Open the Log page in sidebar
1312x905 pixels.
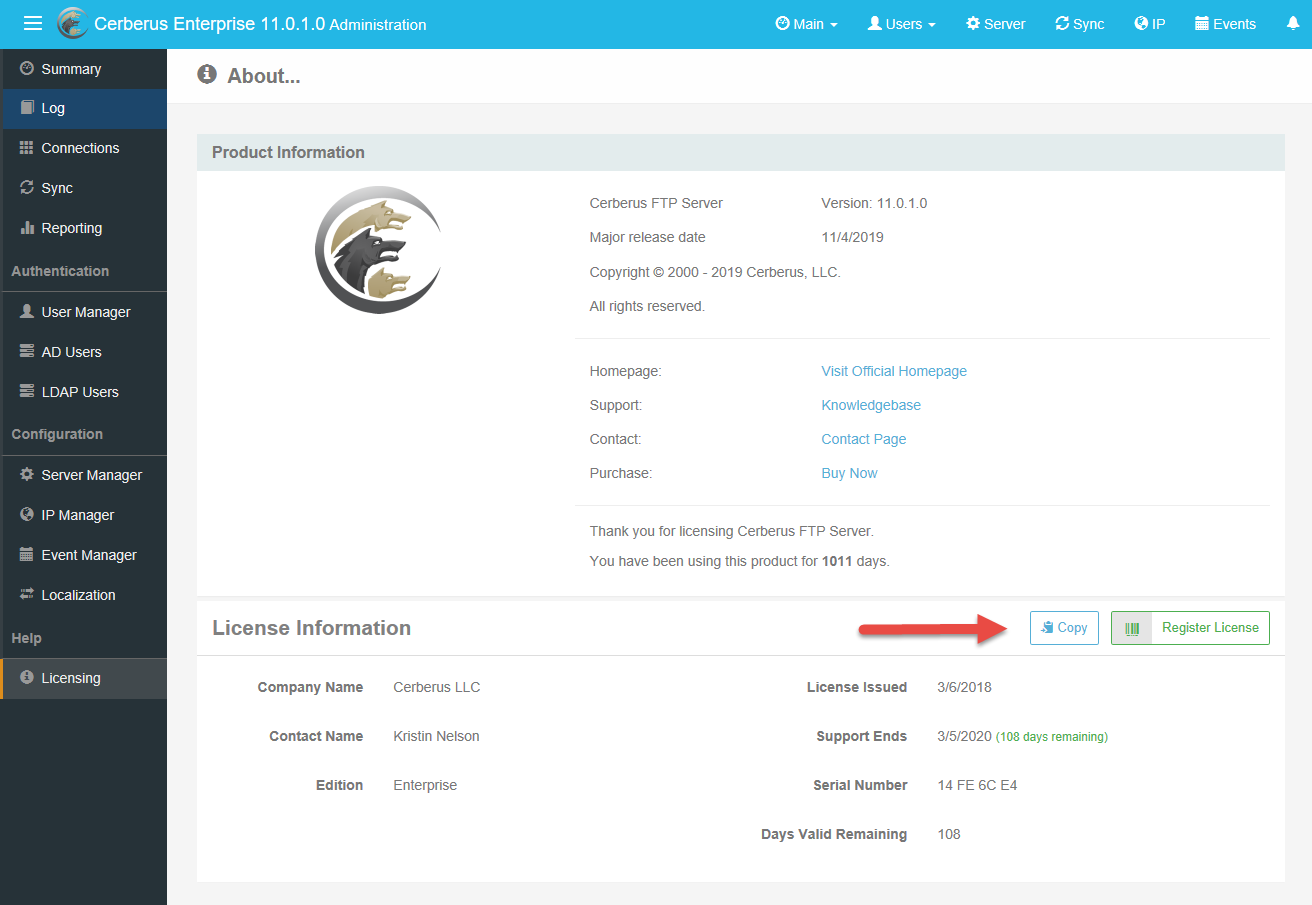(x=83, y=108)
